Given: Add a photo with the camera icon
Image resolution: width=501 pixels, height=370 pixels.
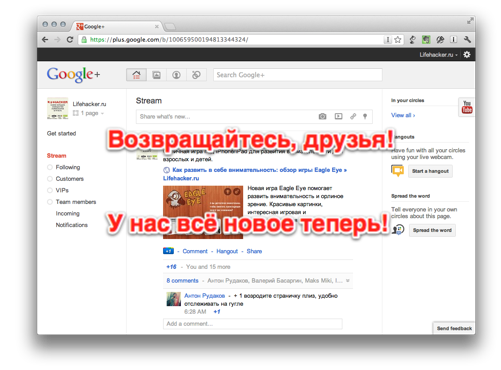Looking at the screenshot, I should 322,116.
